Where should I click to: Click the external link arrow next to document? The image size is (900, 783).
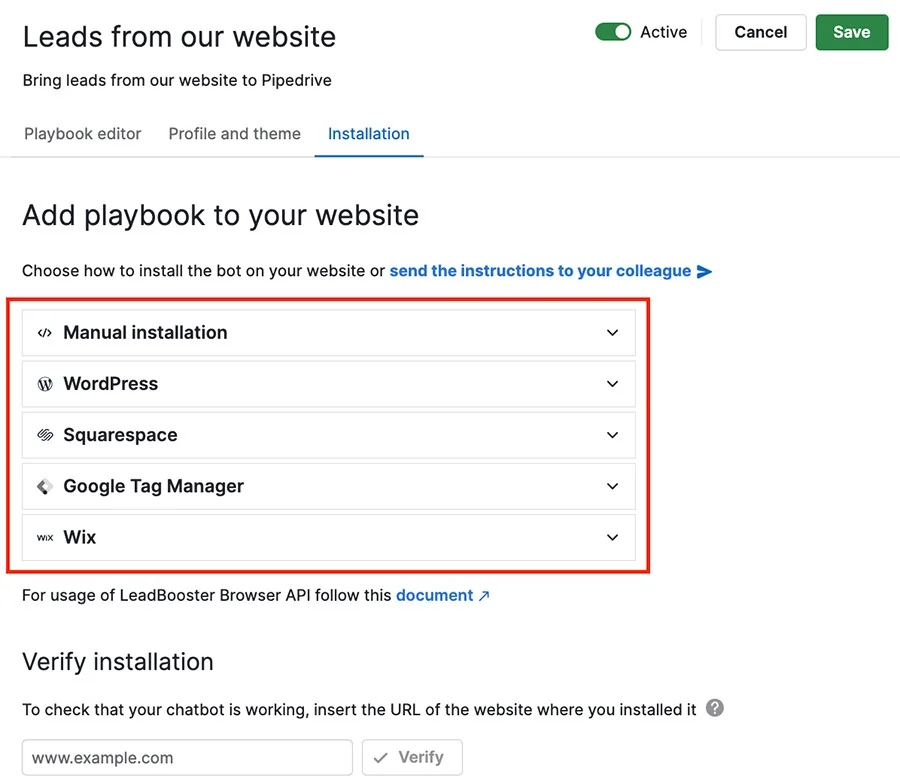[484, 596]
